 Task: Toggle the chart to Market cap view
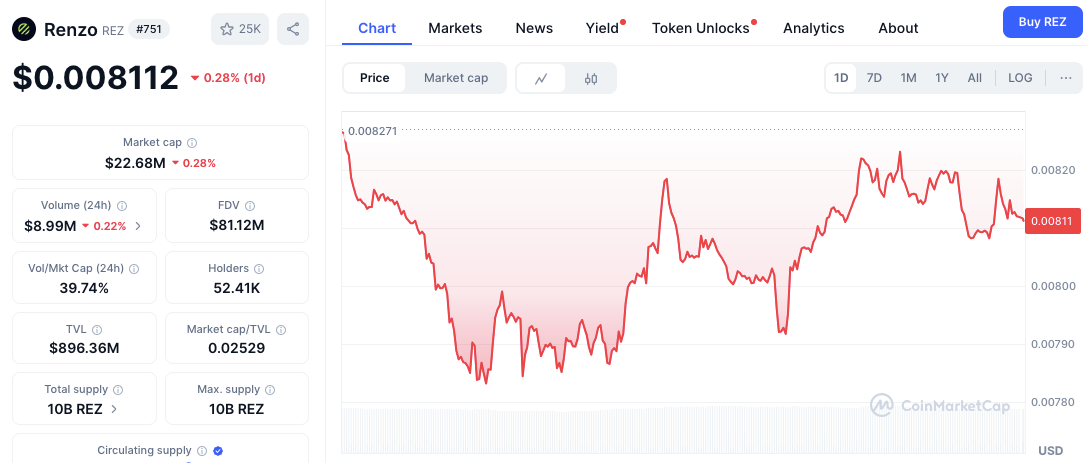point(455,78)
